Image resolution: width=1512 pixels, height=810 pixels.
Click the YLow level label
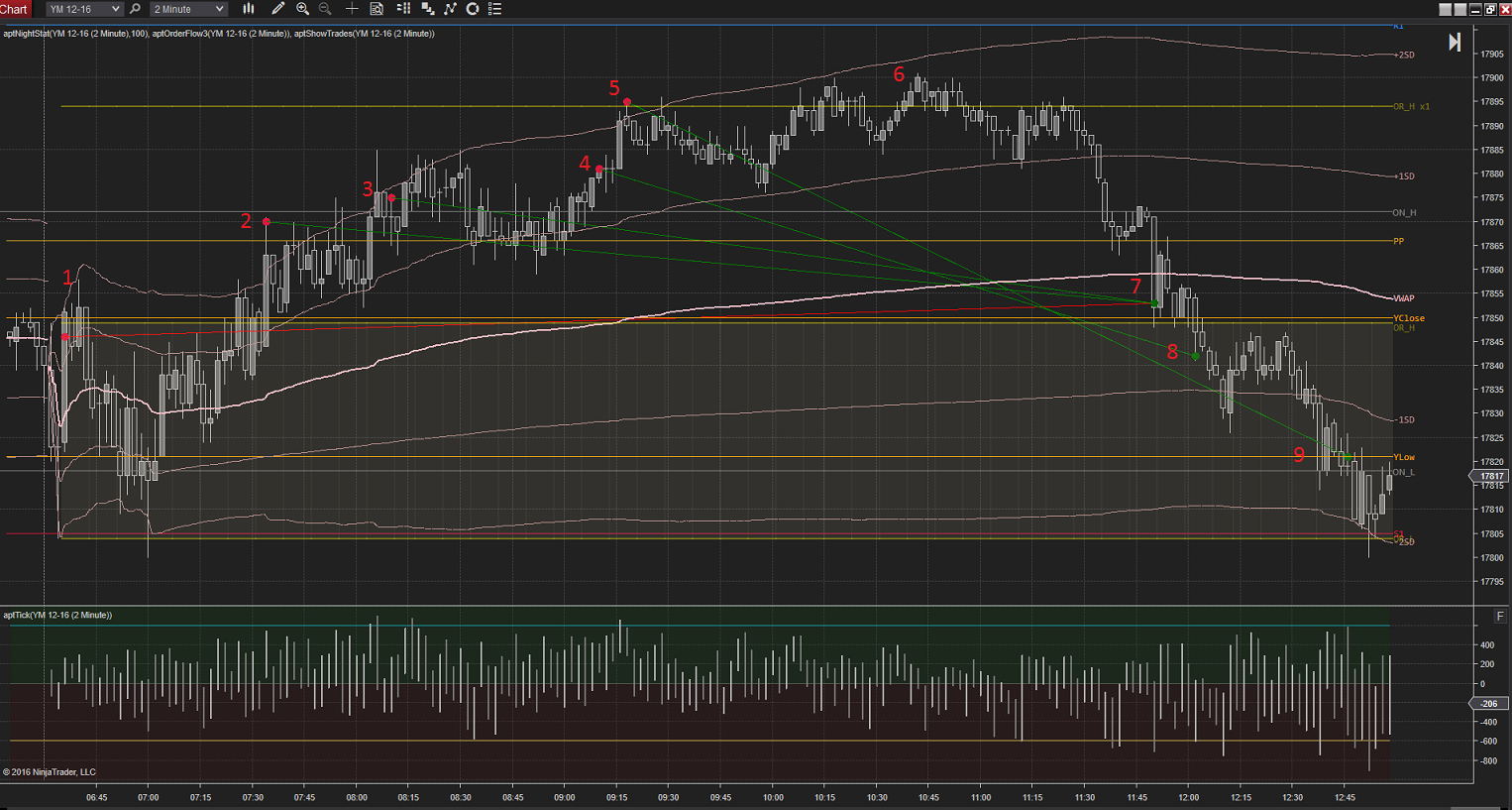(1404, 457)
